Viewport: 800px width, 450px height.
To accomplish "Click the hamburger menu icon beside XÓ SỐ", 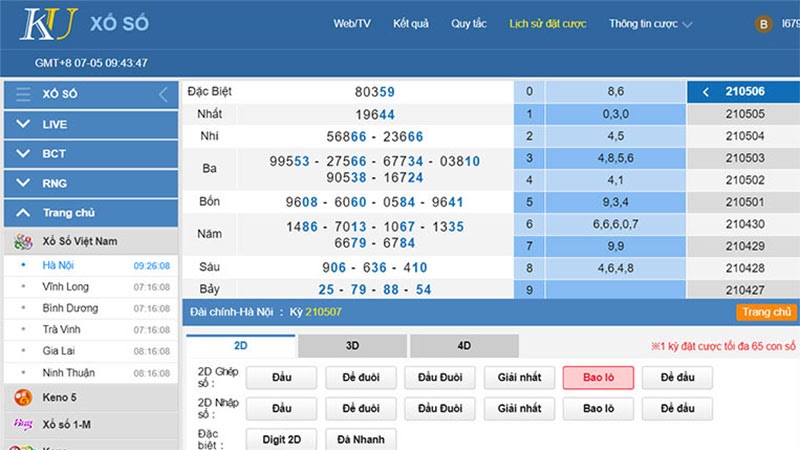I will click(23, 95).
